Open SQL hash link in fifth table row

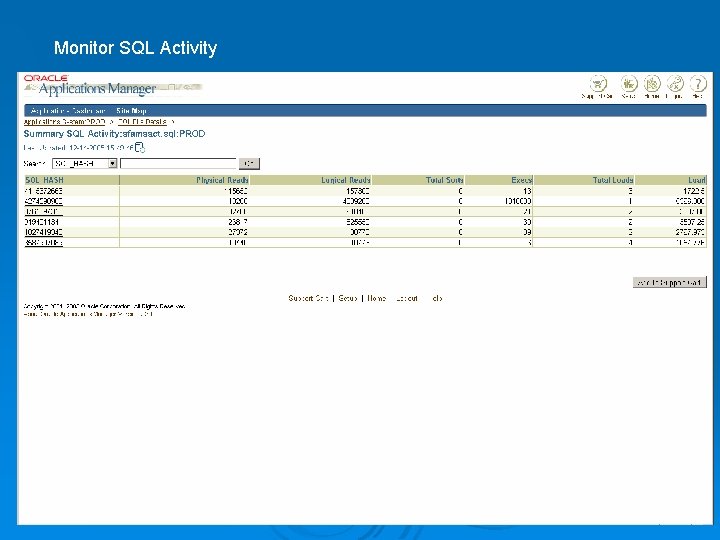coord(43,232)
